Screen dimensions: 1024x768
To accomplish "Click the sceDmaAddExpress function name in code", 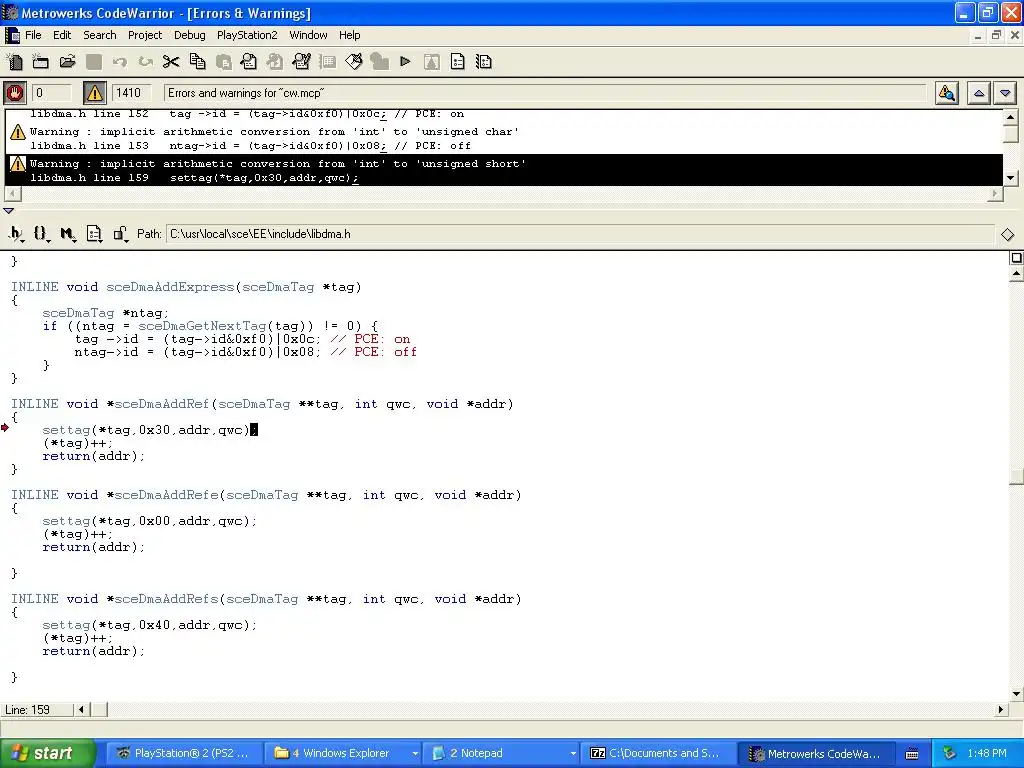I will pos(170,287).
